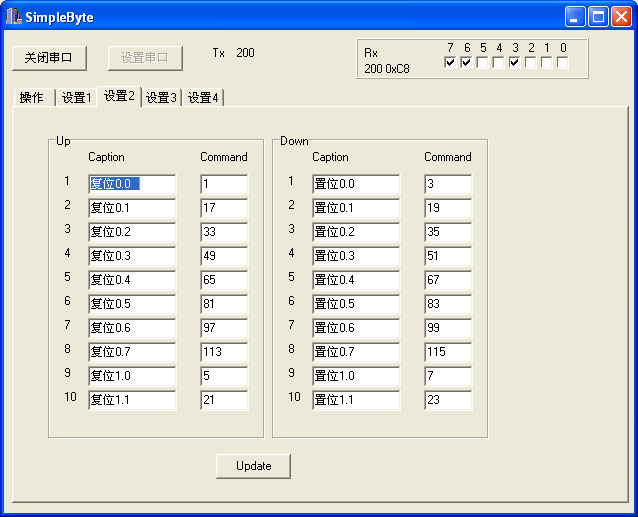Image resolution: width=638 pixels, height=517 pixels.
Task: Click Down command field with value 83
Action: (x=448, y=304)
